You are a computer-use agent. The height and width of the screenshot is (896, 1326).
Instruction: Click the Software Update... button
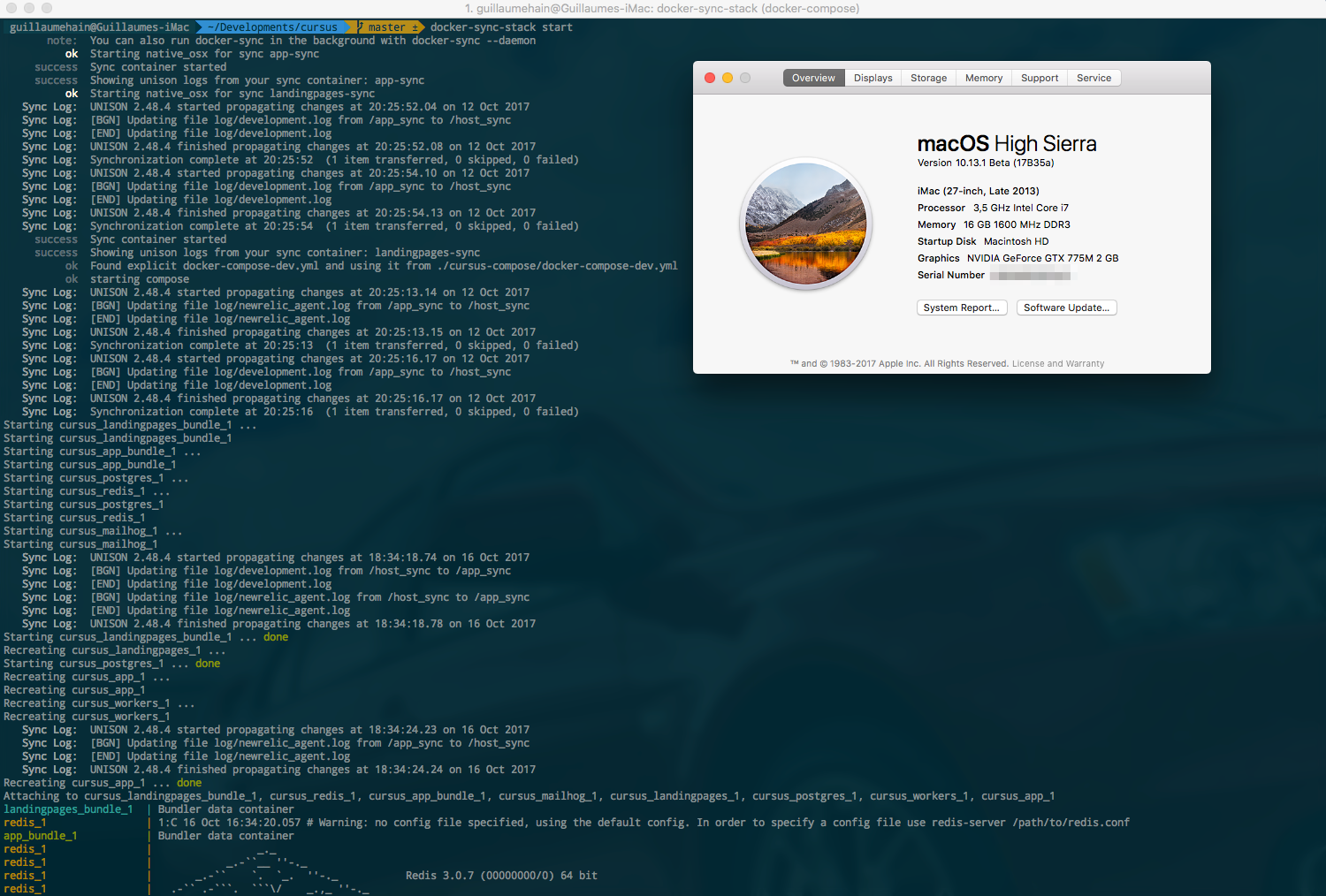click(x=1067, y=308)
